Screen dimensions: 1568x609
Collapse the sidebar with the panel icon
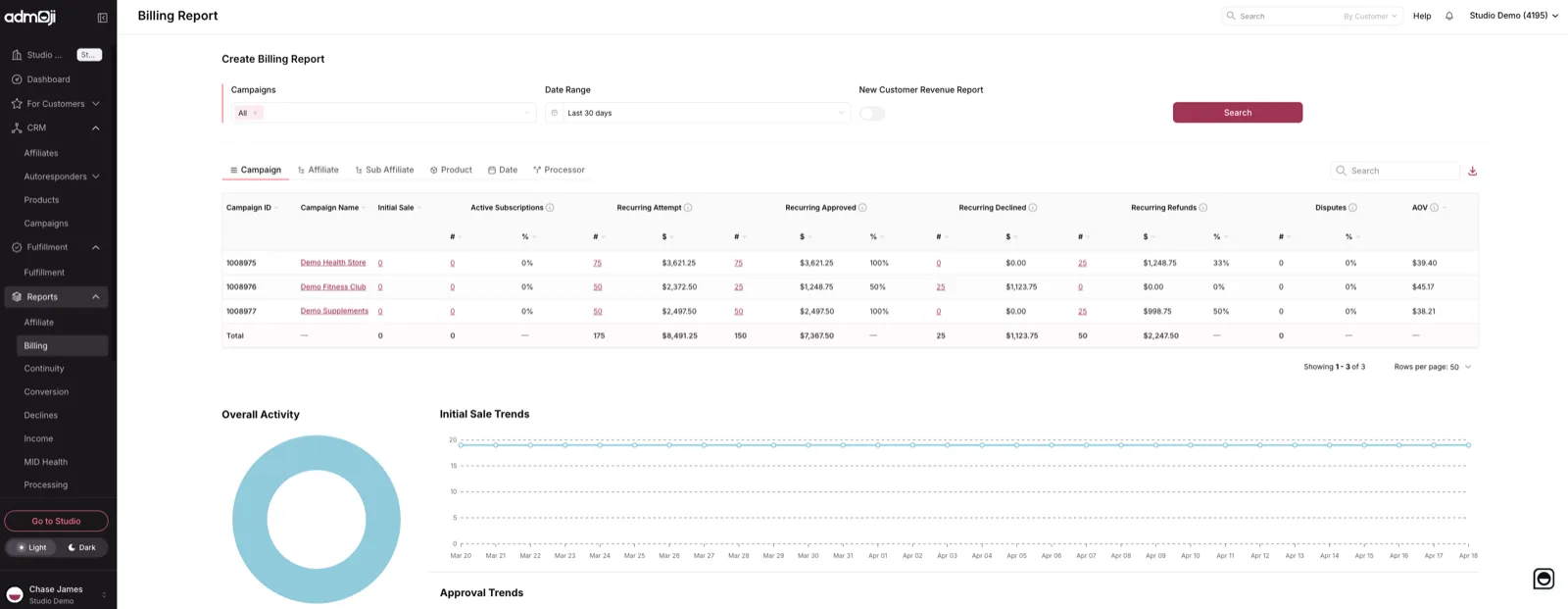point(102,18)
